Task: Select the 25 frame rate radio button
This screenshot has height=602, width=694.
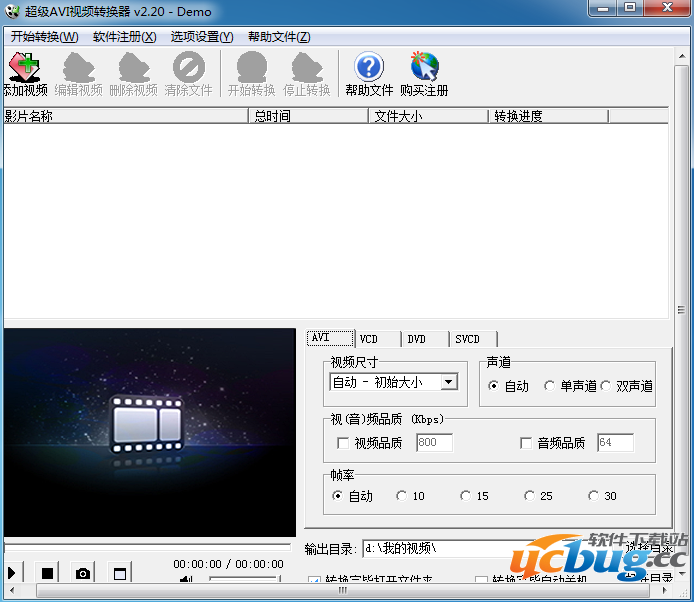Action: 529,496
